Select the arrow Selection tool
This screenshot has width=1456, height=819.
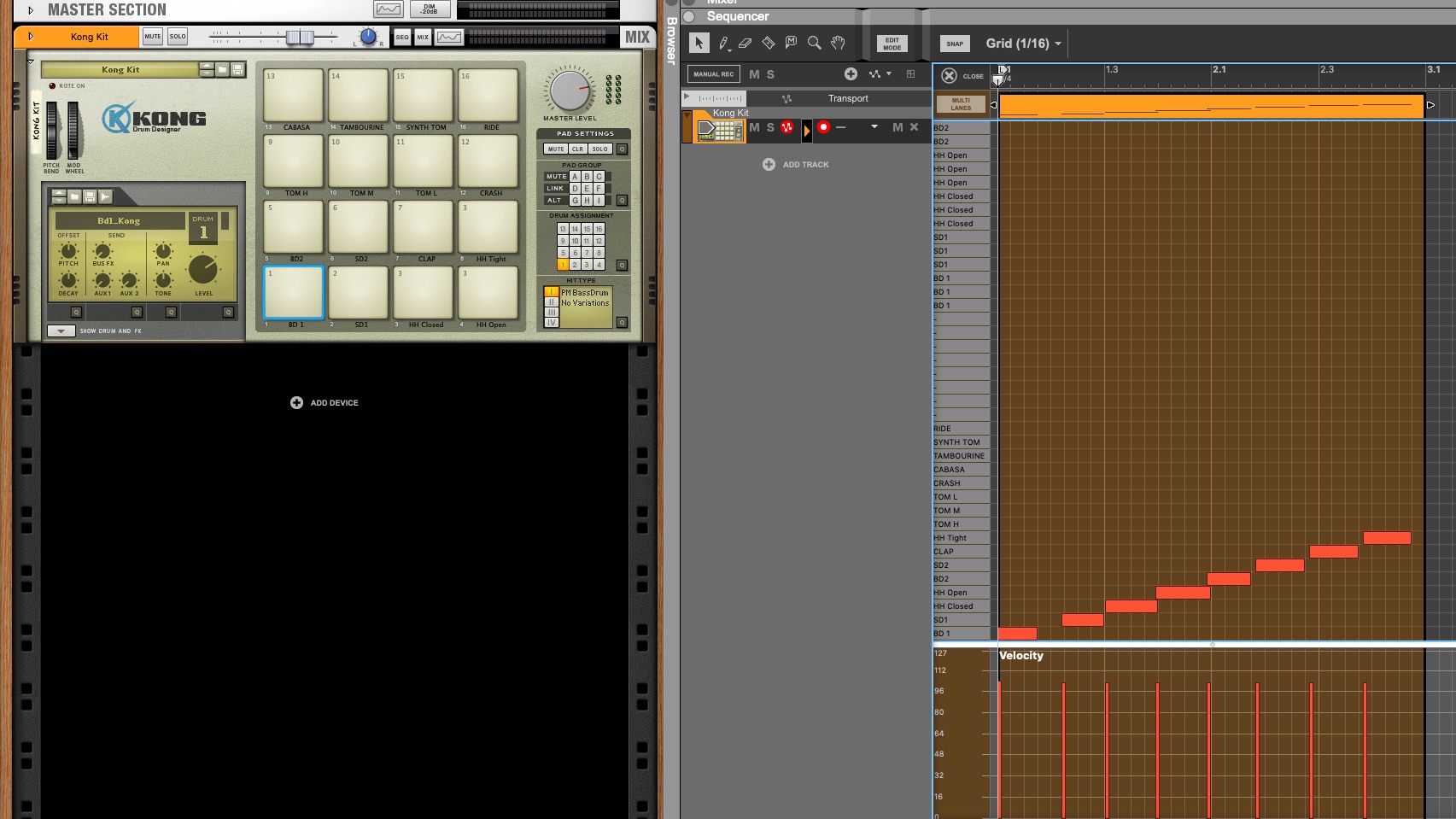tap(699, 44)
